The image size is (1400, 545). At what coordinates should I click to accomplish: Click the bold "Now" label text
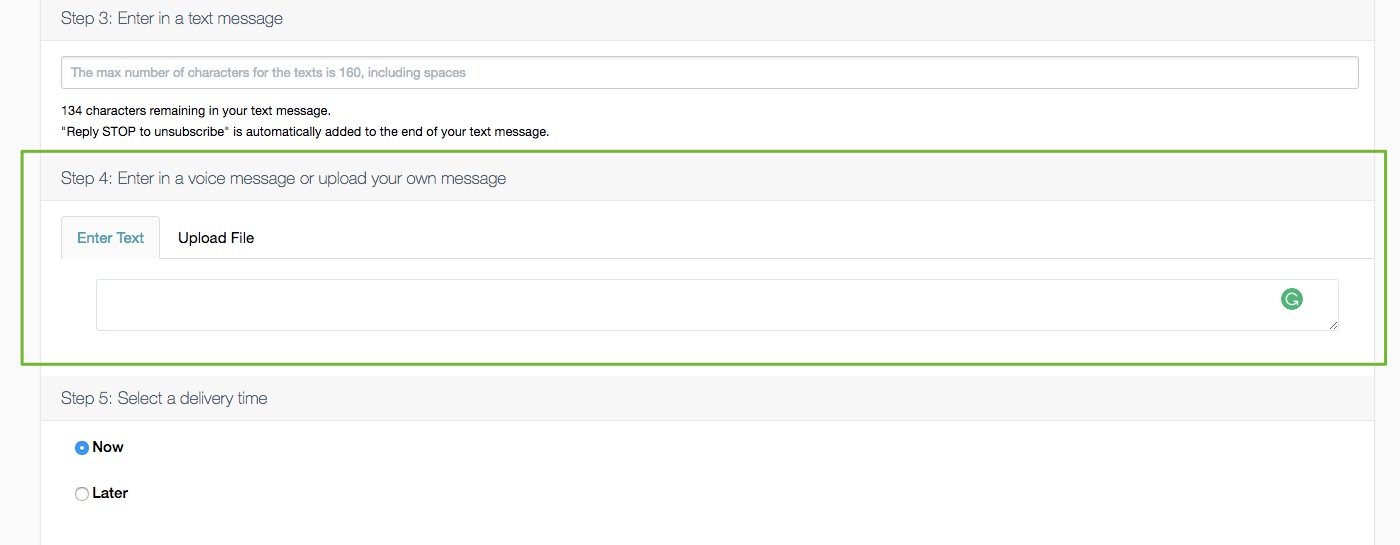[x=108, y=447]
